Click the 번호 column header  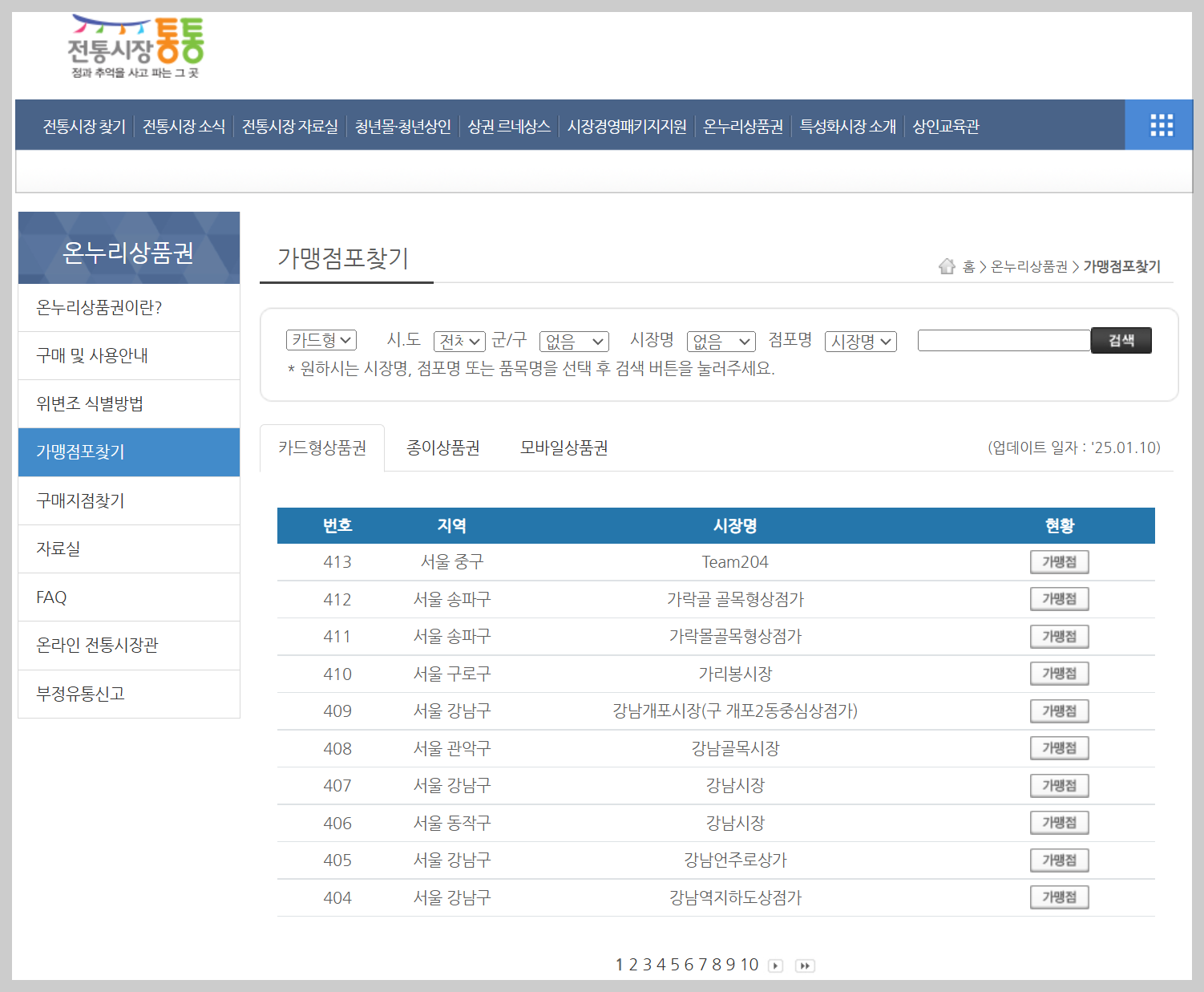[337, 526]
